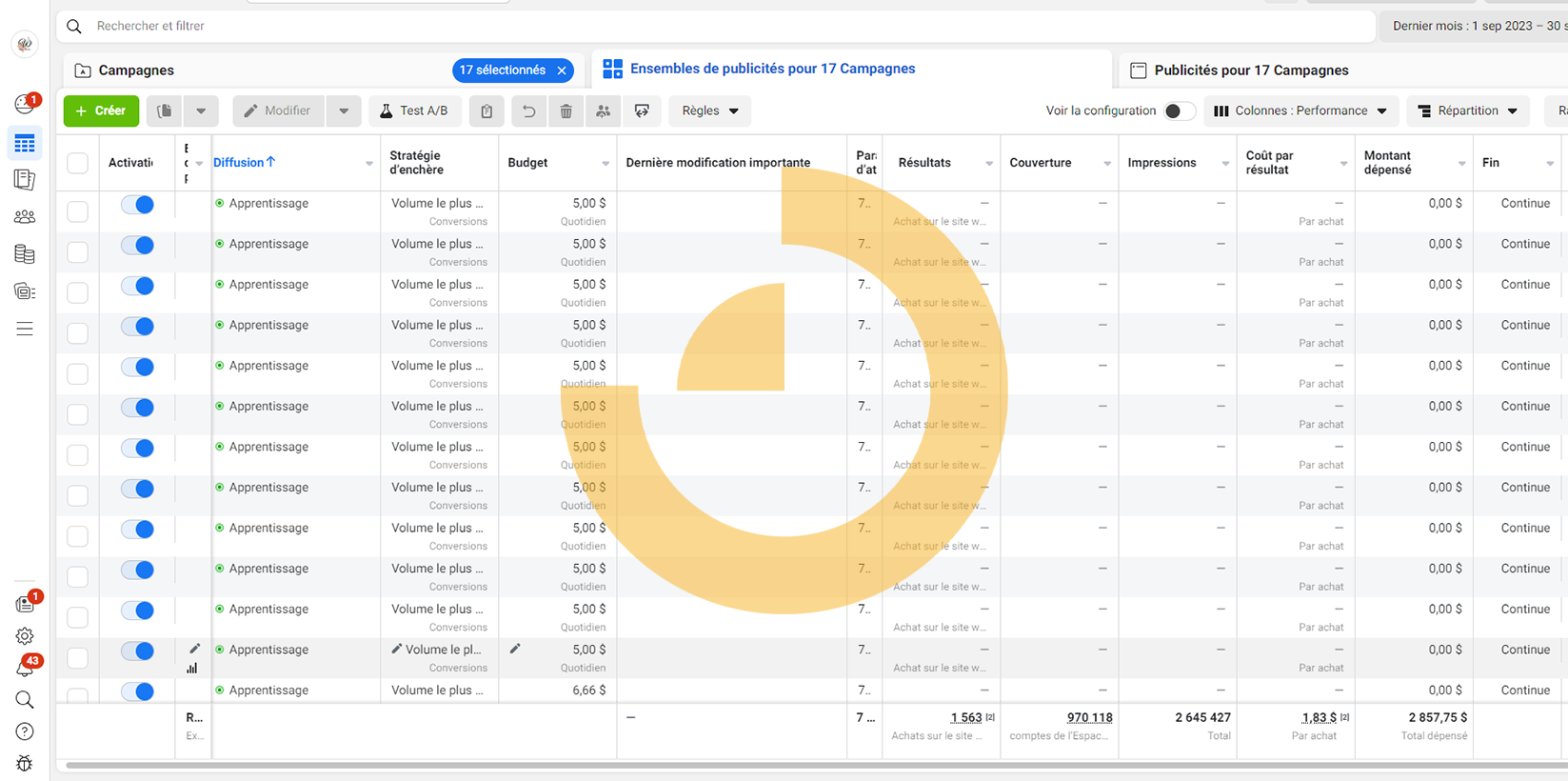This screenshot has width=1568, height=781.
Task: Open Impressions column header dropdown arrow
Action: (x=1225, y=164)
